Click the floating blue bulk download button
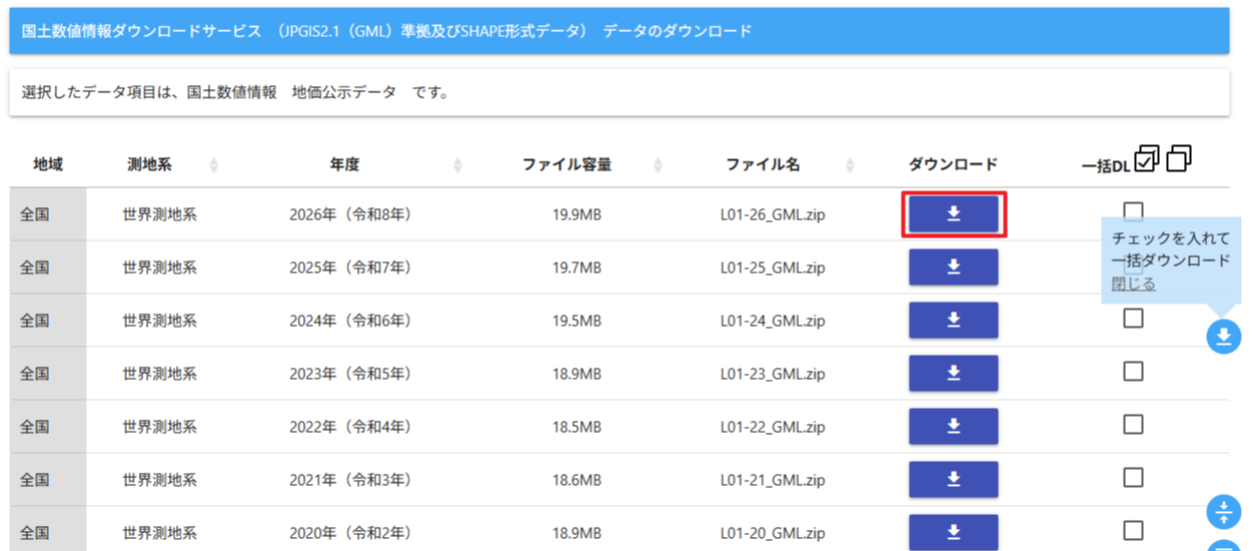The height and width of the screenshot is (551, 1253). [1223, 337]
